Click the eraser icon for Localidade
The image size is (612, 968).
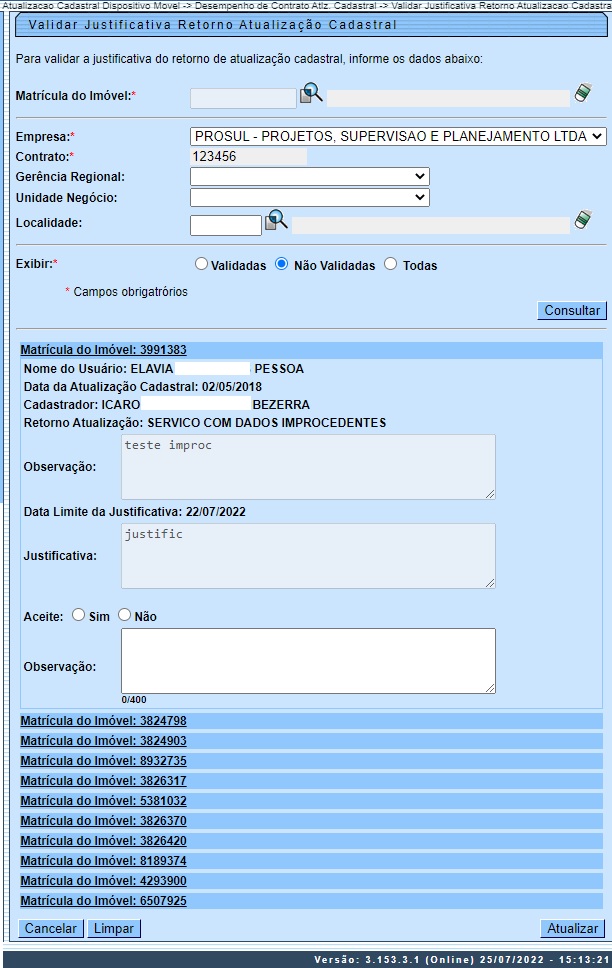pos(583,221)
